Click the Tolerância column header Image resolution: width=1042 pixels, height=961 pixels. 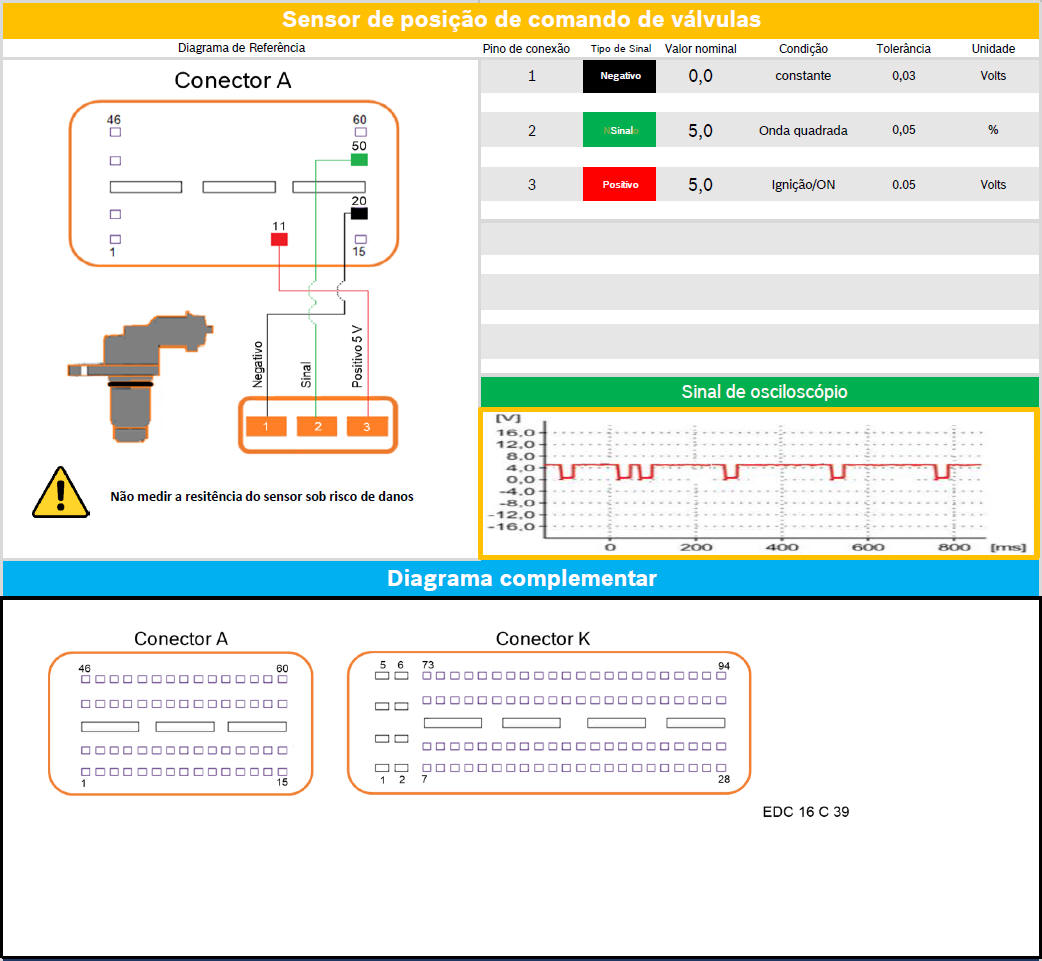point(903,48)
